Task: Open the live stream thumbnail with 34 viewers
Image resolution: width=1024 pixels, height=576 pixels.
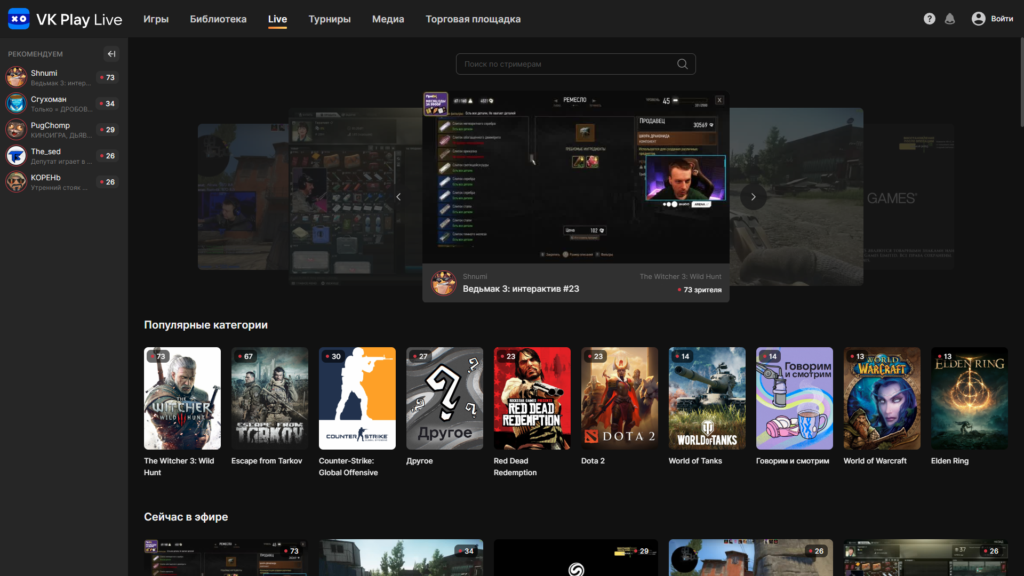Action: coord(401,558)
